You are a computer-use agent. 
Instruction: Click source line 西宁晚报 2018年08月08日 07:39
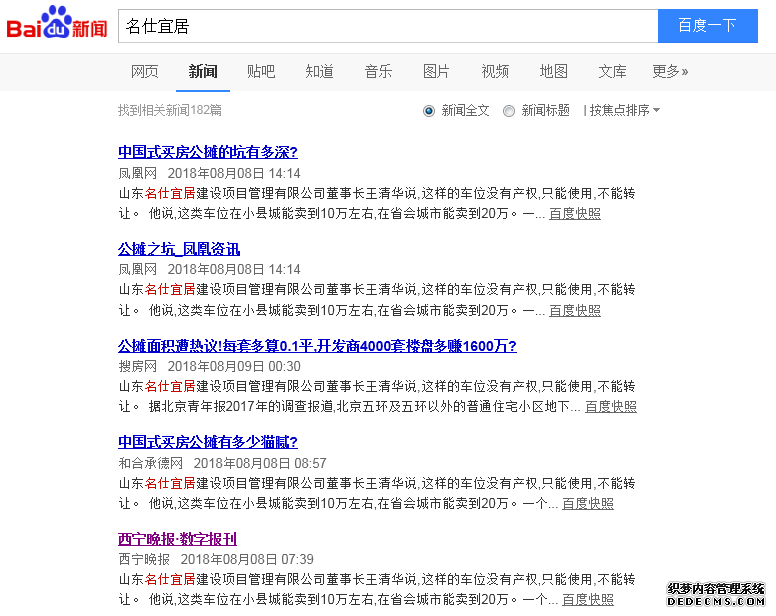click(x=216, y=559)
